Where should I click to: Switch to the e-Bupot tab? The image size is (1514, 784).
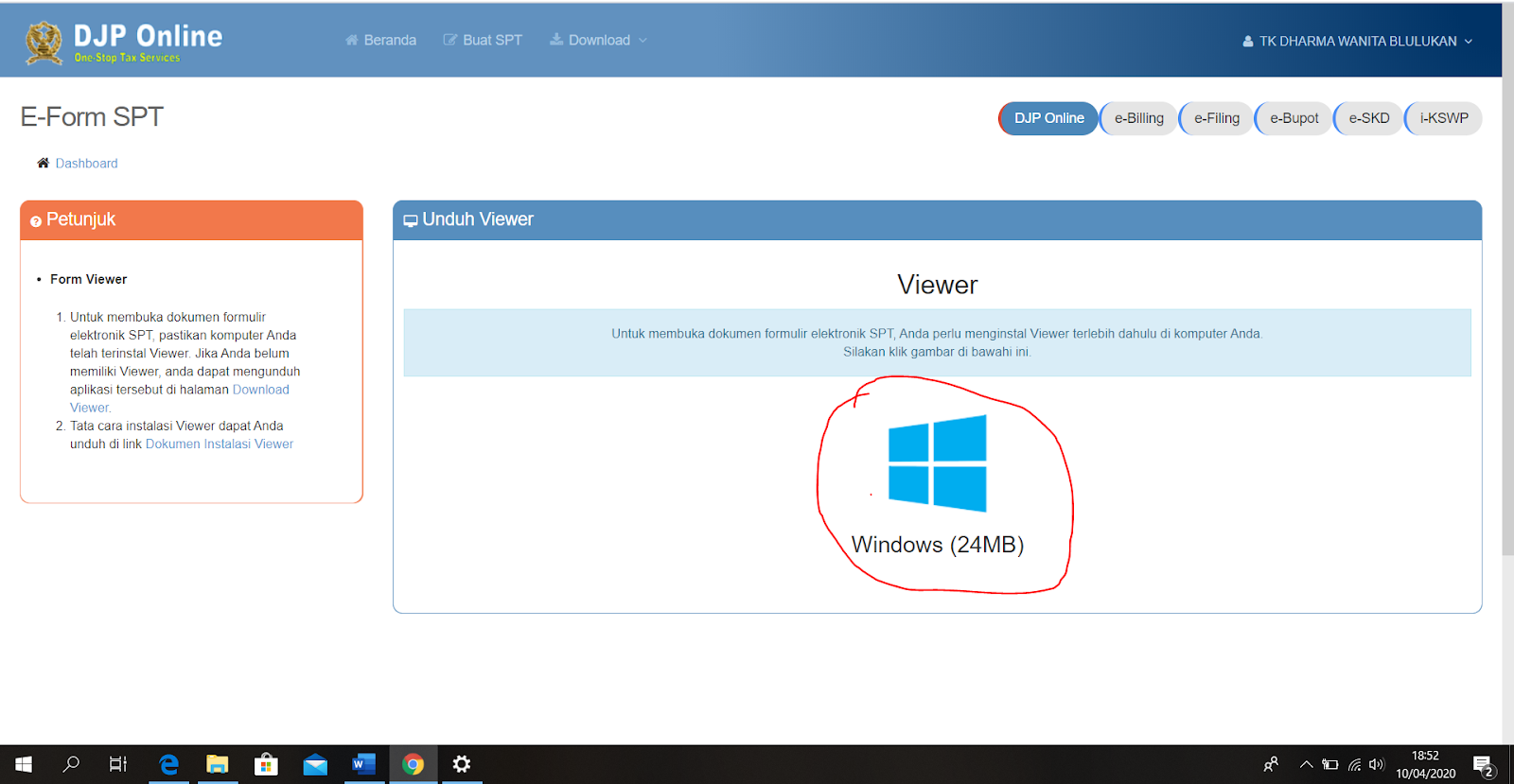(1294, 118)
